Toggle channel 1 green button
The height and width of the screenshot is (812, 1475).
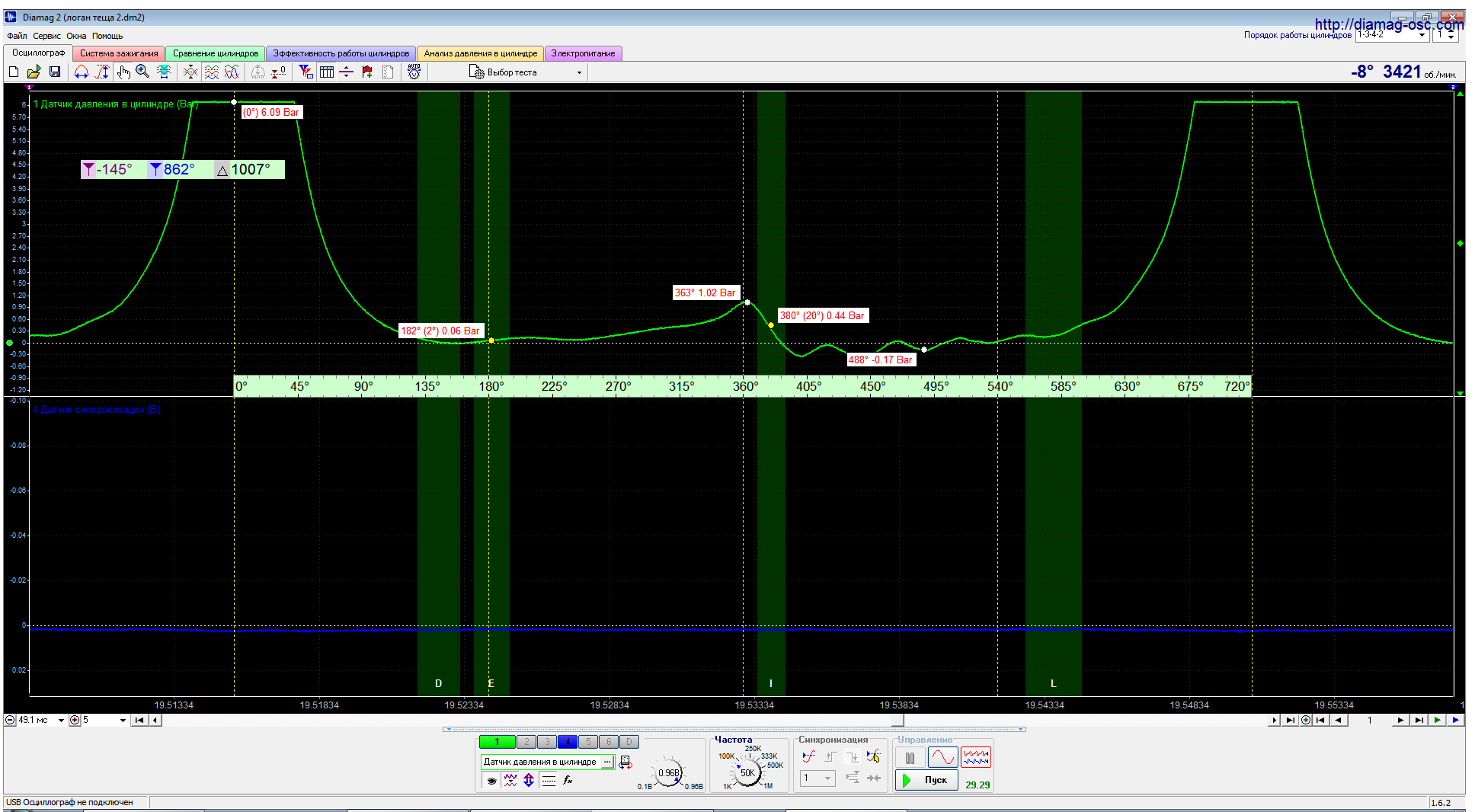497,742
